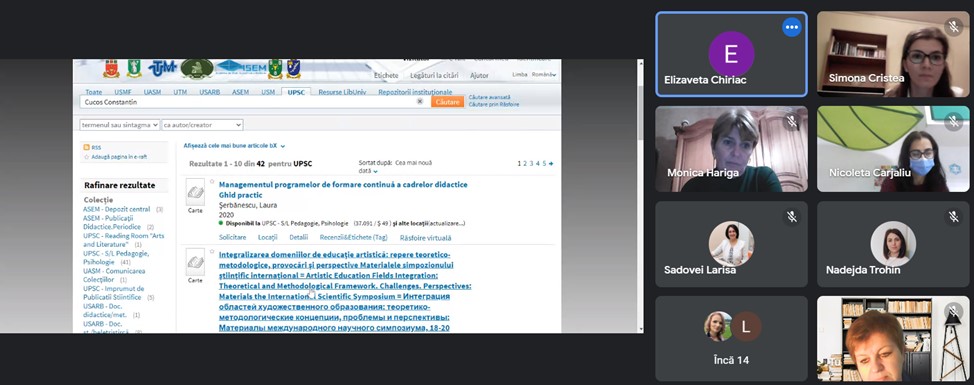
Task: Go to results page 5
Action: coord(544,163)
